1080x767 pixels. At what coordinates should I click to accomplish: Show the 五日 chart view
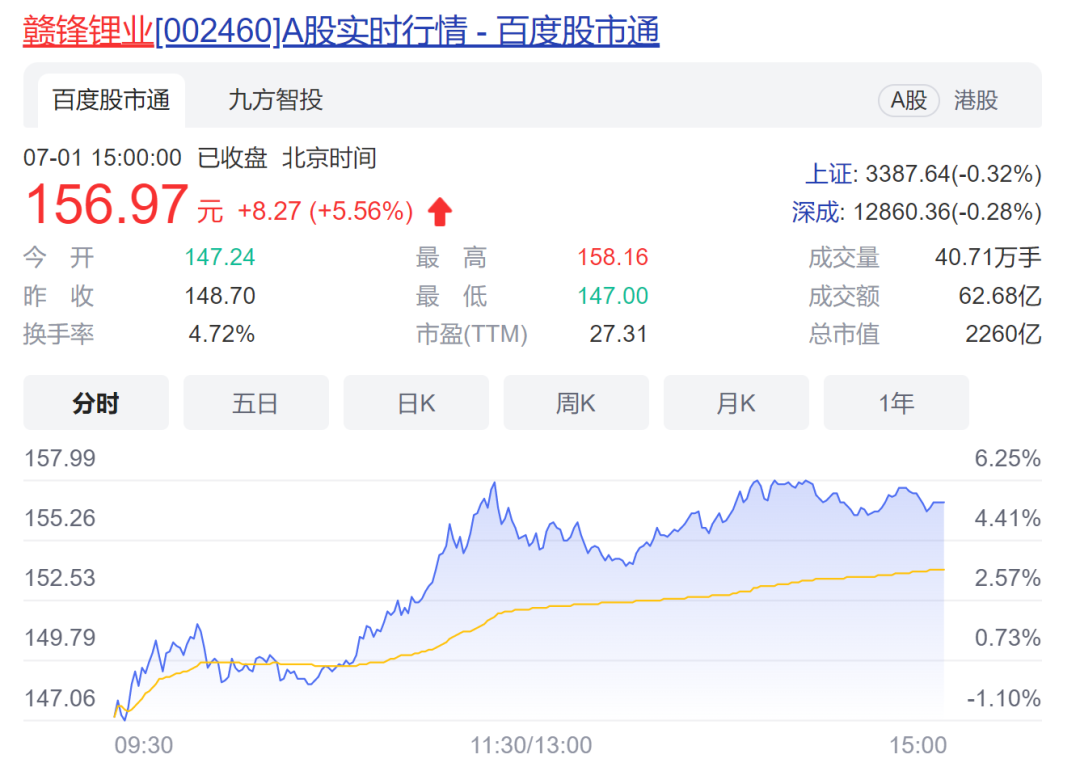[256, 403]
